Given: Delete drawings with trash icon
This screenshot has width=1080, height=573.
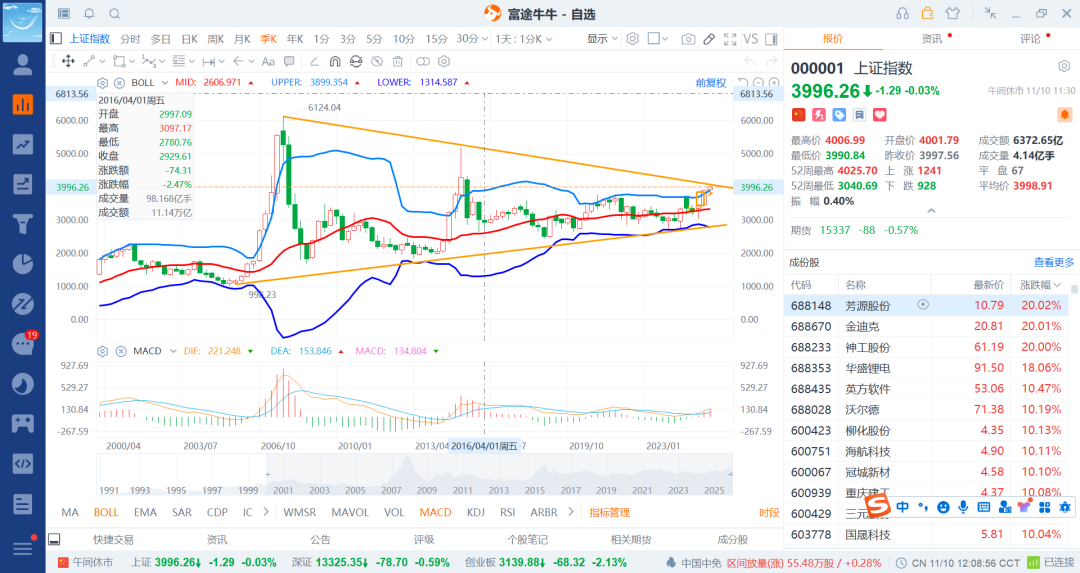Looking at the screenshot, I should tap(398, 61).
